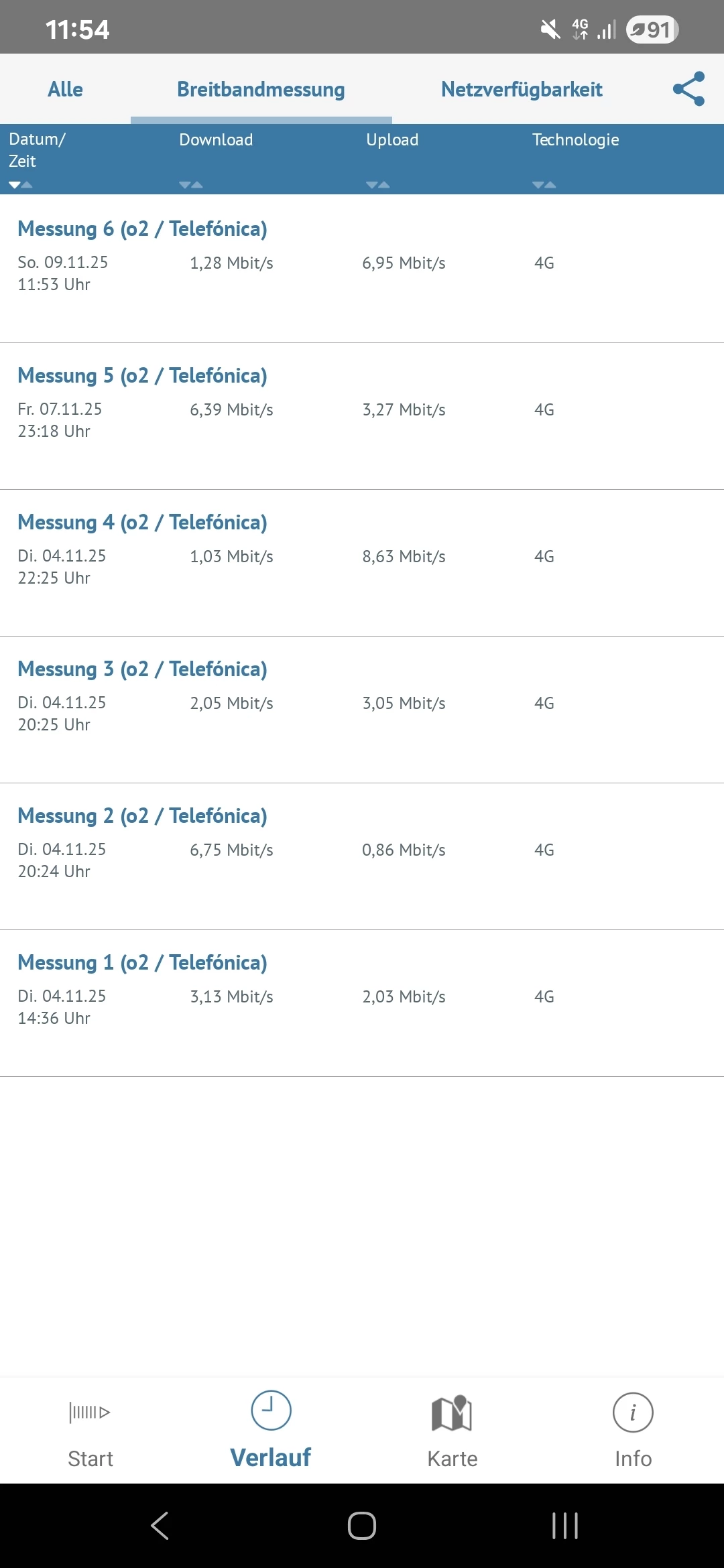The height and width of the screenshot is (1568, 724).
Task: Sort by Download speed arrows
Action: coord(191,184)
